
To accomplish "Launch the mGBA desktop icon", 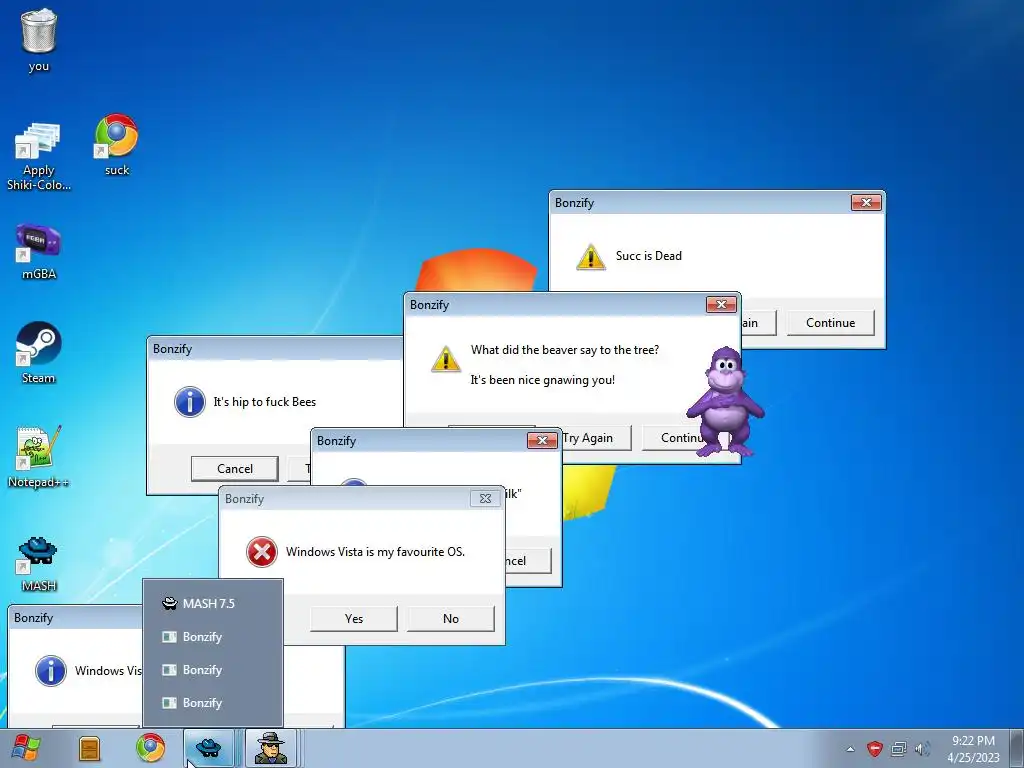I will [39, 251].
